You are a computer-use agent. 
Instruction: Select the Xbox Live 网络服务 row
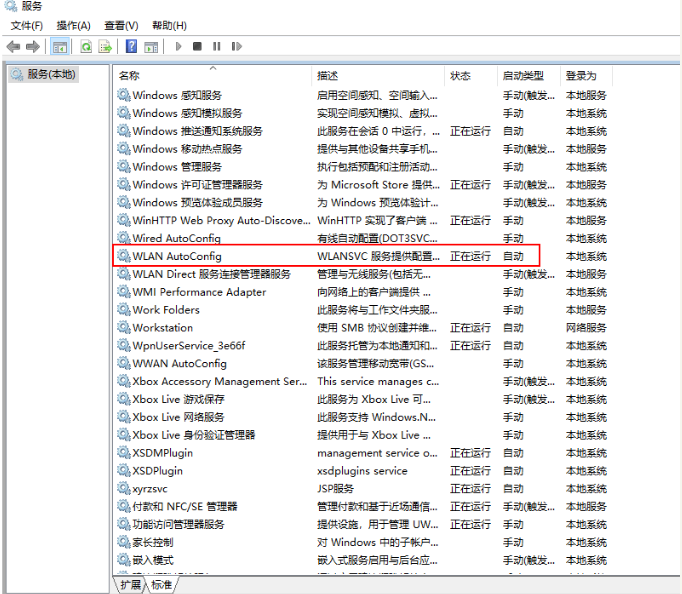pyautogui.click(x=362, y=417)
